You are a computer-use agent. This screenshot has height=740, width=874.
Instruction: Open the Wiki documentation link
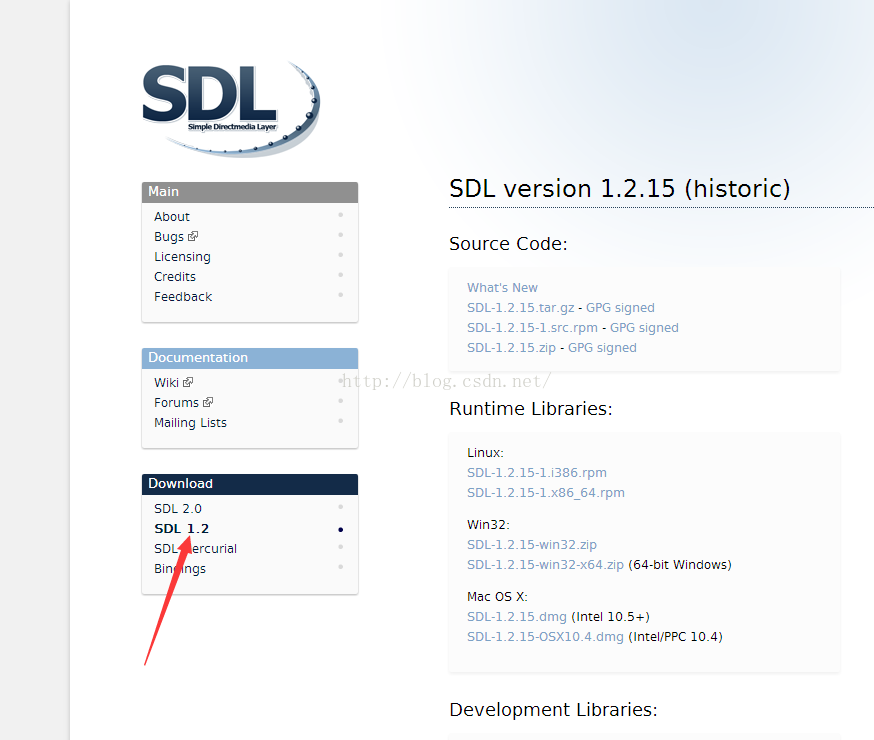[166, 382]
